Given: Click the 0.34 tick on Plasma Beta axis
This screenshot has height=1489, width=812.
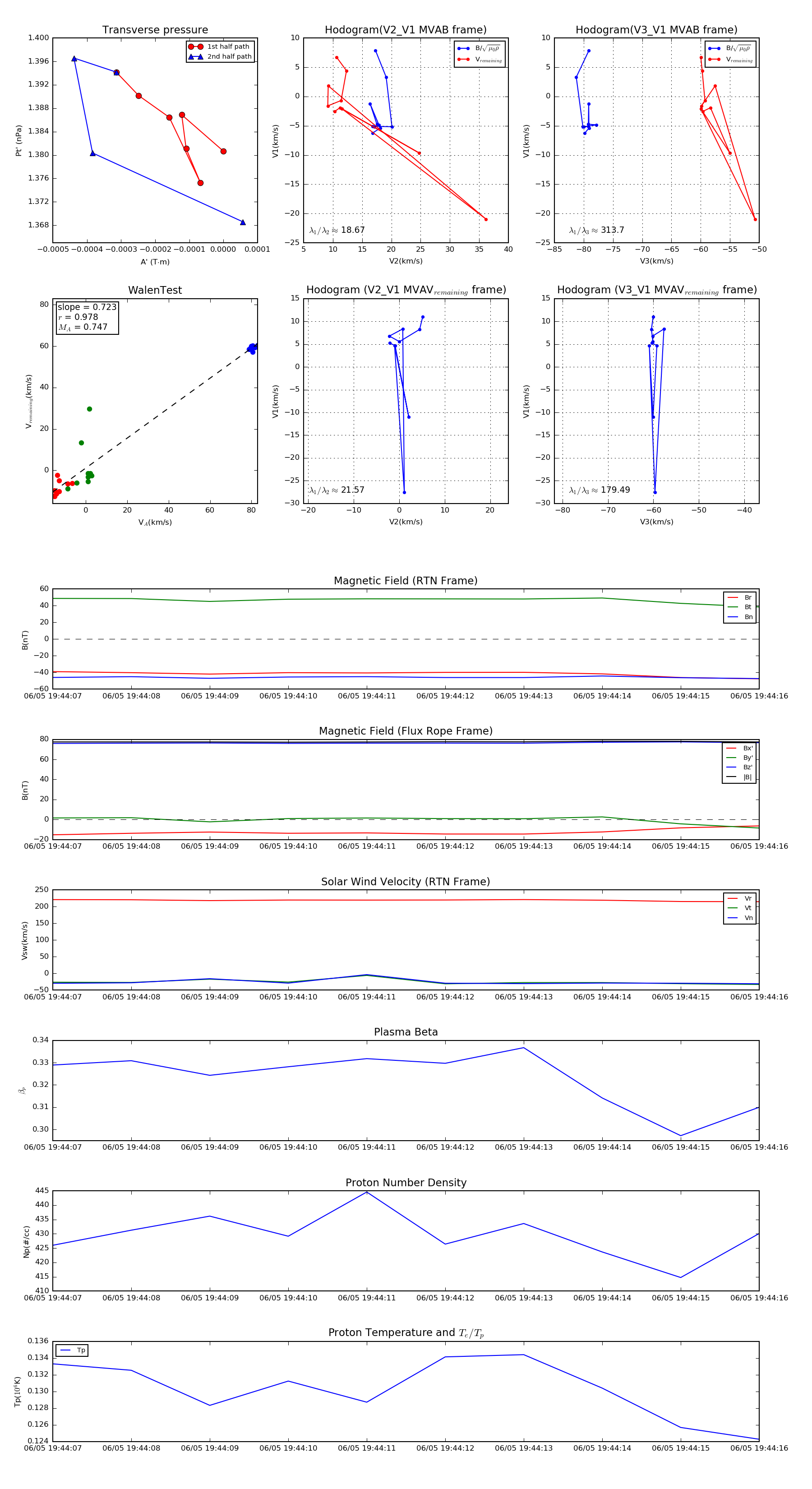Looking at the screenshot, I should (41, 1040).
